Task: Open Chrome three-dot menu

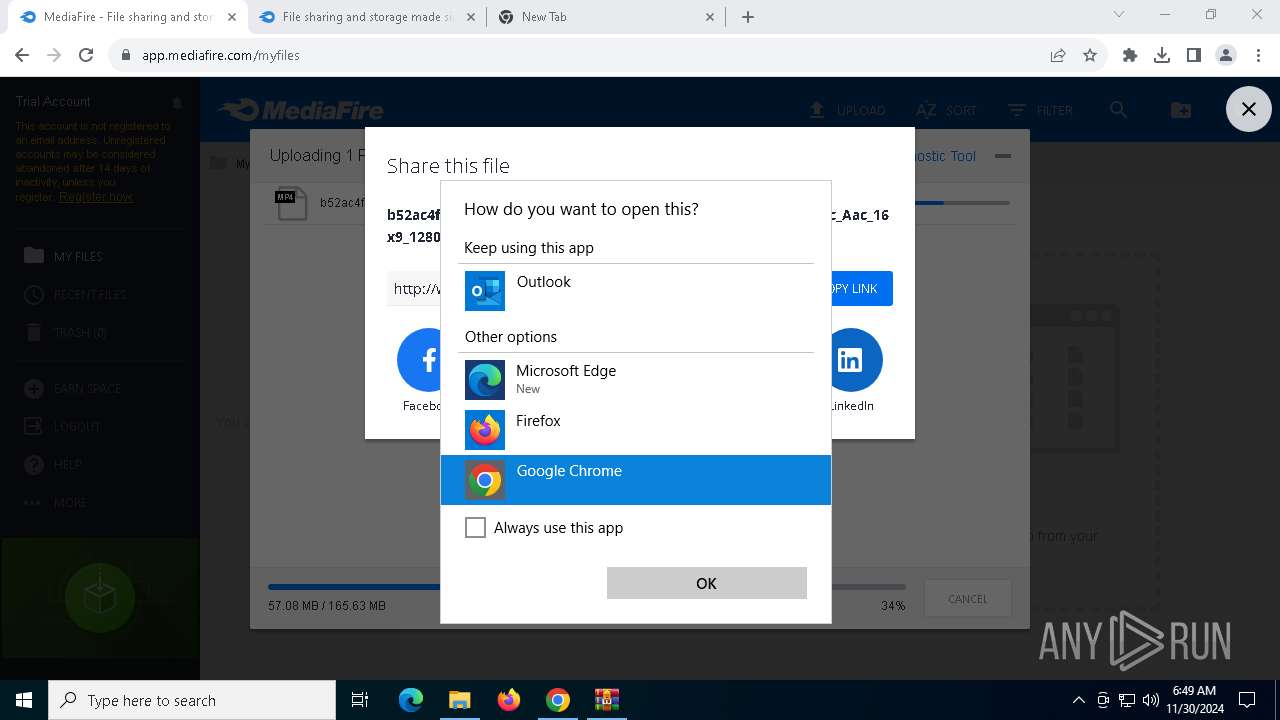Action: [x=1257, y=55]
